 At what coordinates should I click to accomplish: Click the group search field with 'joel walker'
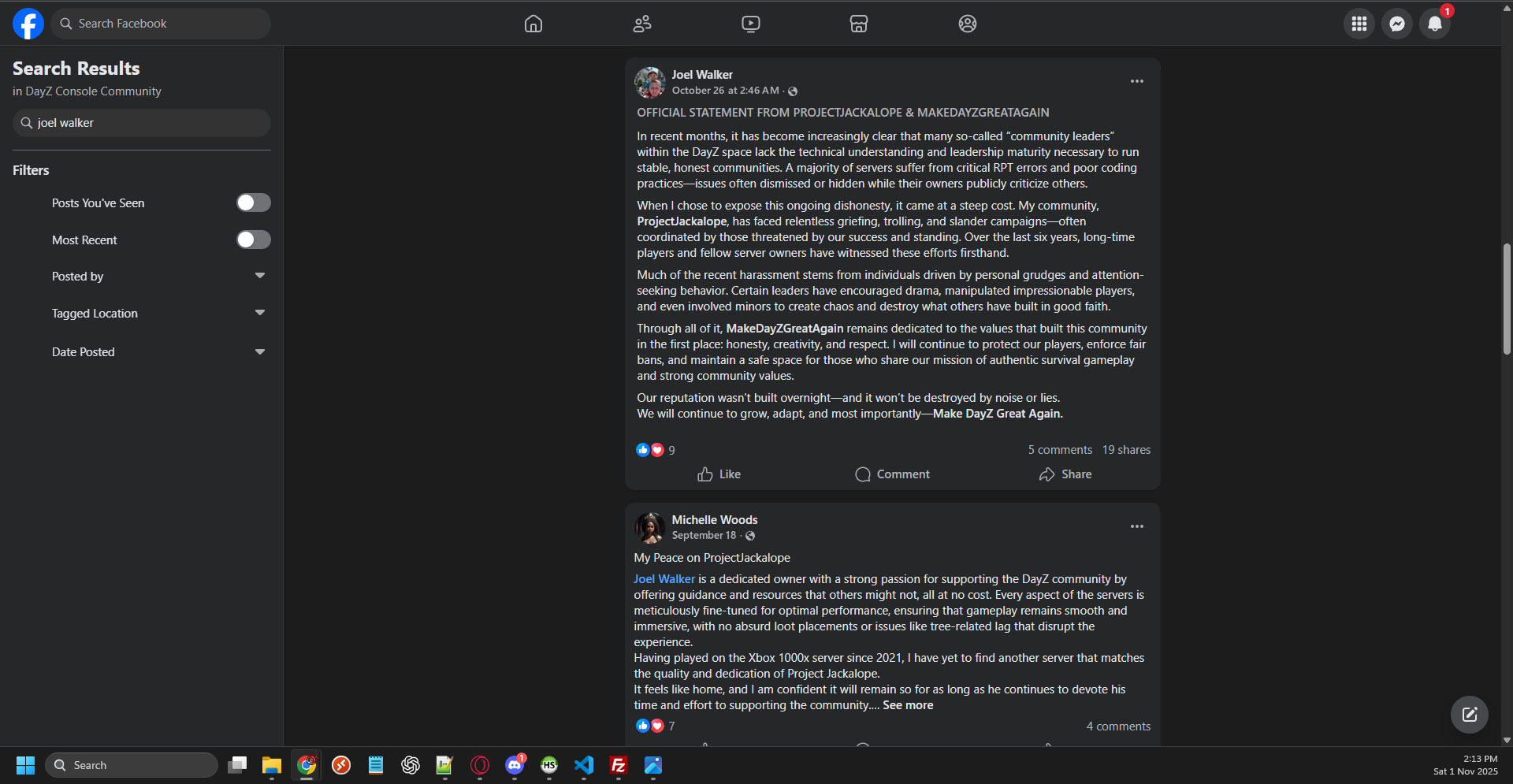[x=142, y=123]
